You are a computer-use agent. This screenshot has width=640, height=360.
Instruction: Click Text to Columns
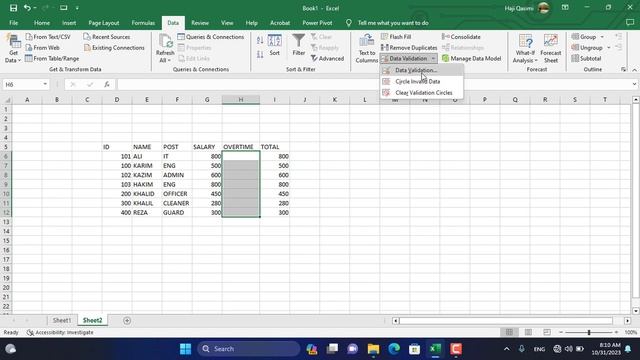(366, 49)
